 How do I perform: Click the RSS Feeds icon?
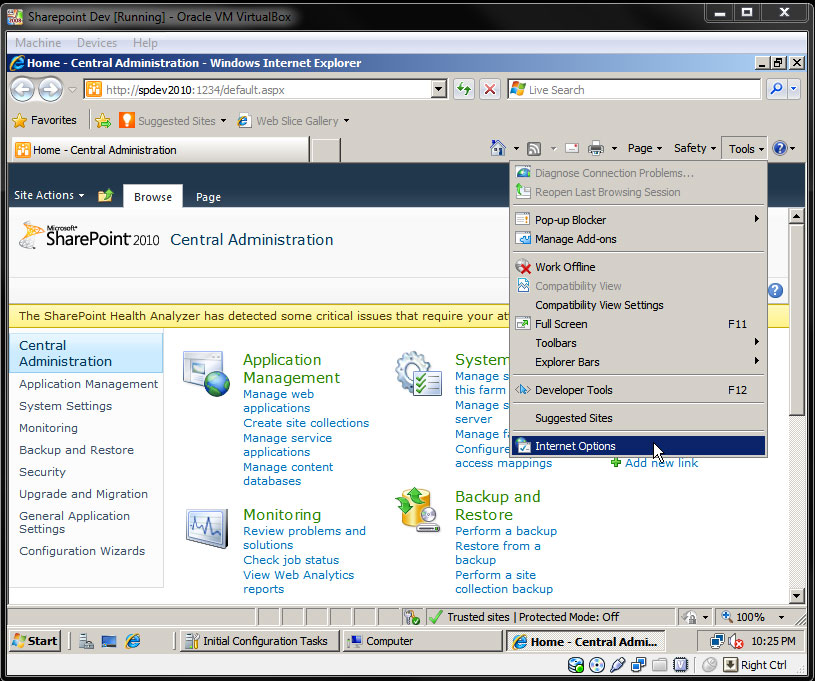coord(534,149)
